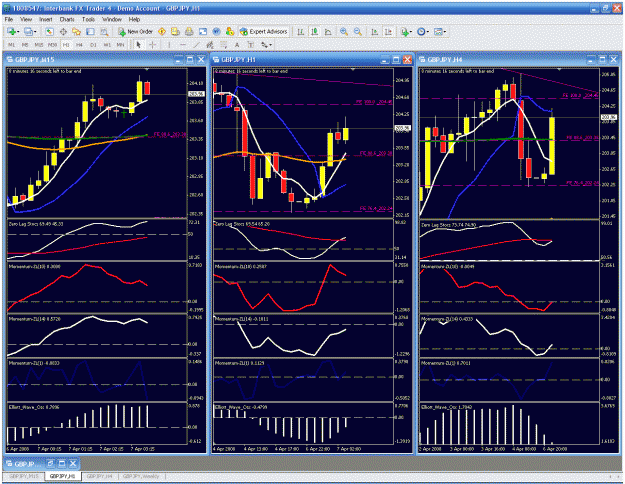Select the Text 'A' drawing tool
The image size is (625, 484).
pyautogui.click(x=237, y=45)
